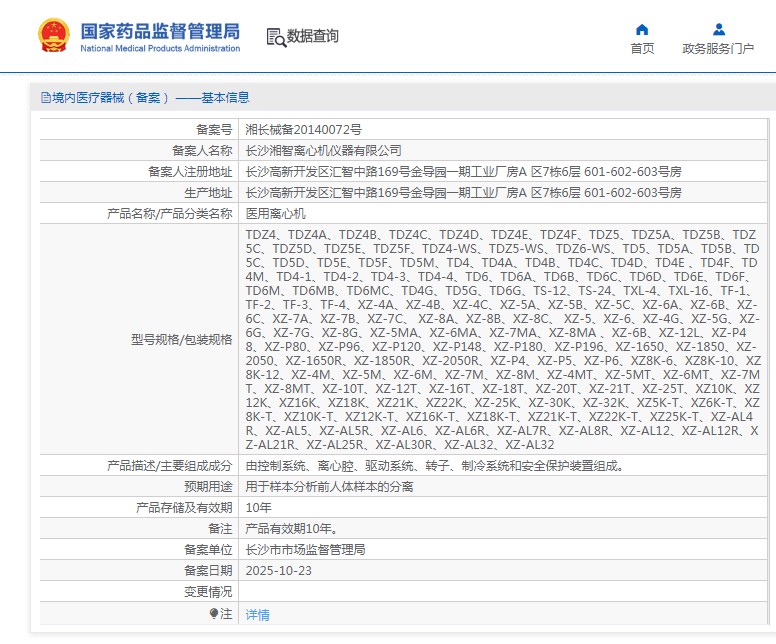Click the model list starting with TDZ4
This screenshot has width=776, height=644.
[x=503, y=340]
